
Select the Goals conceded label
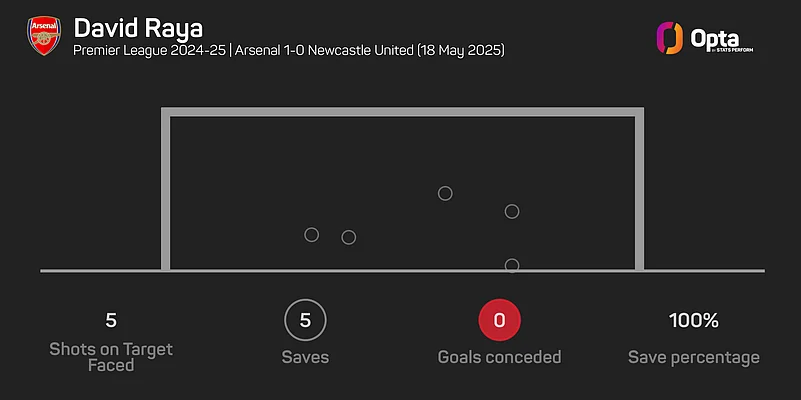point(499,357)
